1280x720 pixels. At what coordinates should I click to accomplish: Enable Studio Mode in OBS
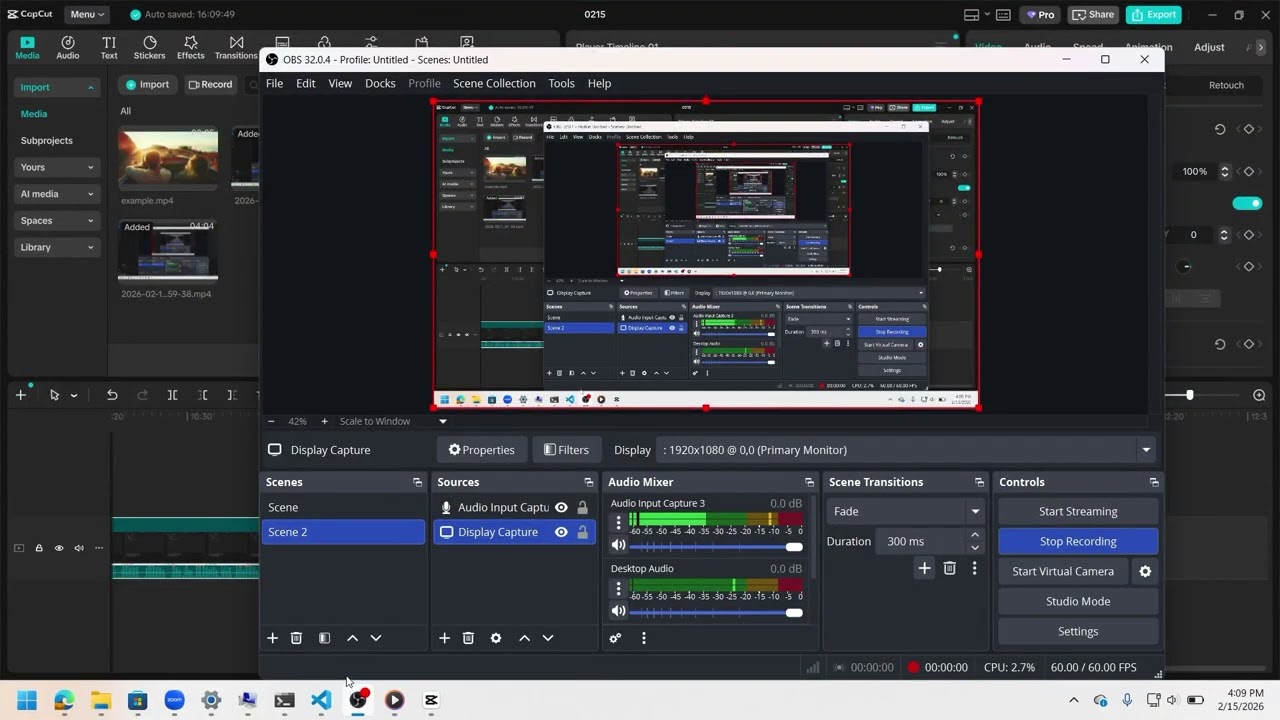(1078, 601)
